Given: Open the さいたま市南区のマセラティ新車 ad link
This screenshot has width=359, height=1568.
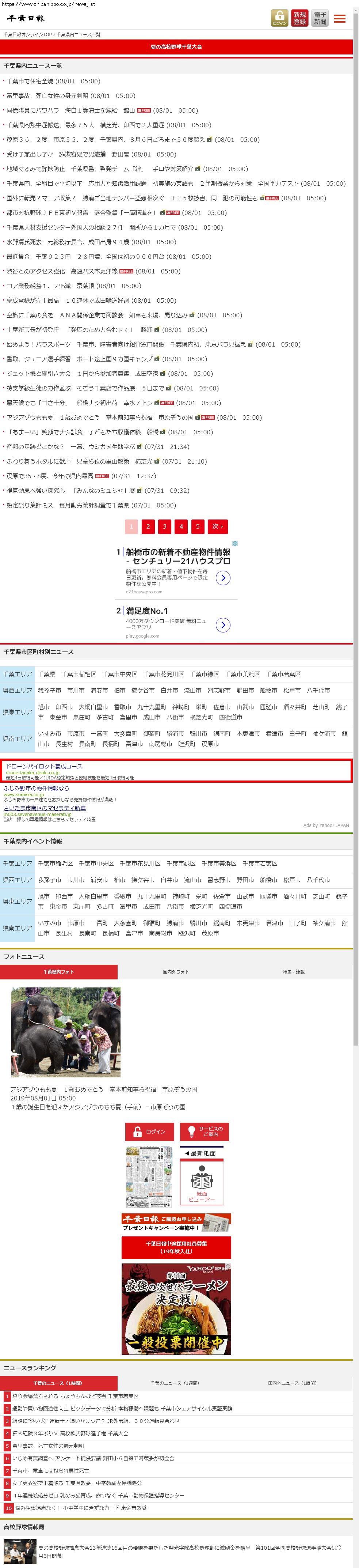Looking at the screenshot, I should pyautogui.click(x=45, y=808).
